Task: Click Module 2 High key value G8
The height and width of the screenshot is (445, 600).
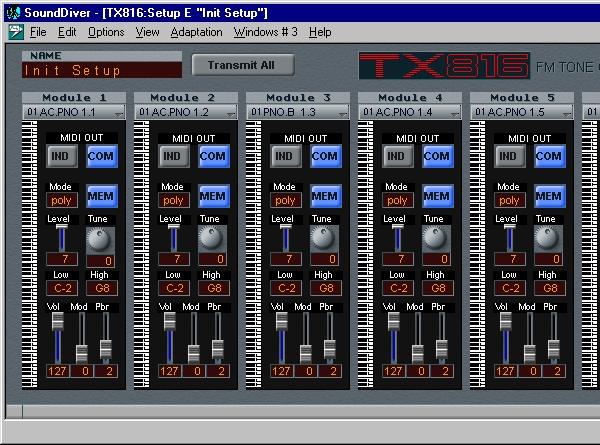Action: click(x=214, y=288)
